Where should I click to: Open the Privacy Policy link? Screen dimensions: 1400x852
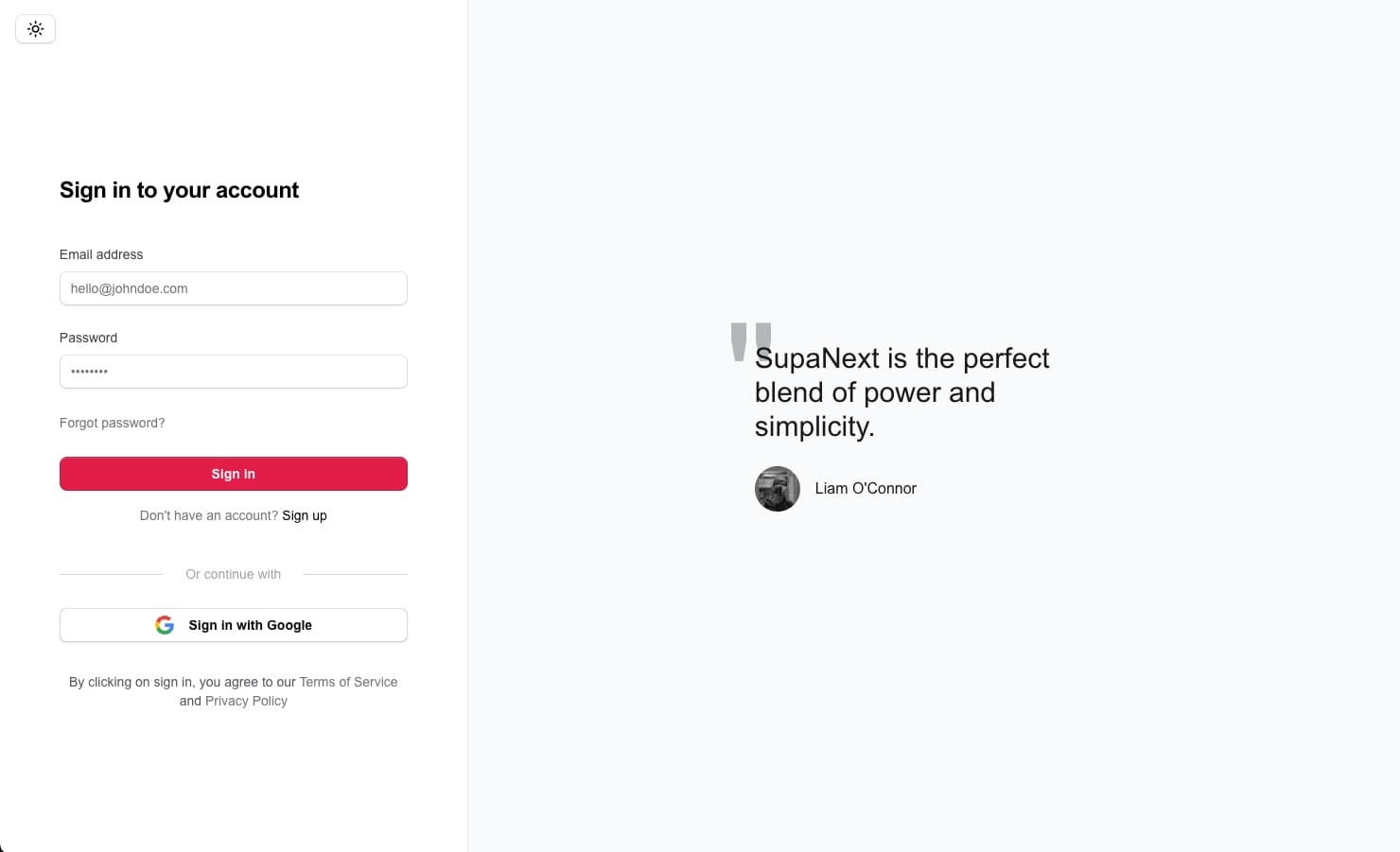click(246, 701)
